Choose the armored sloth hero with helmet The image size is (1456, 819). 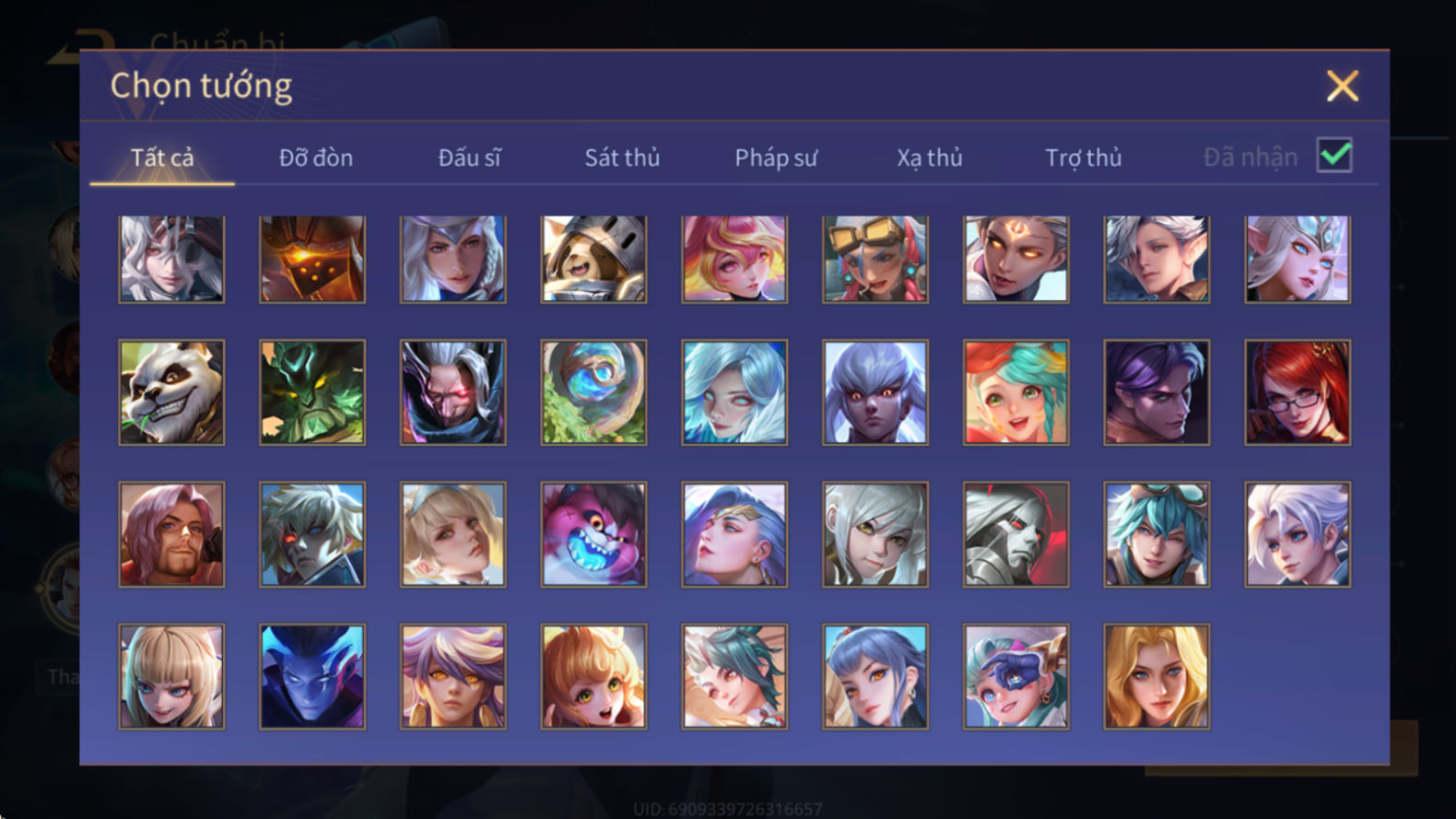tap(593, 259)
